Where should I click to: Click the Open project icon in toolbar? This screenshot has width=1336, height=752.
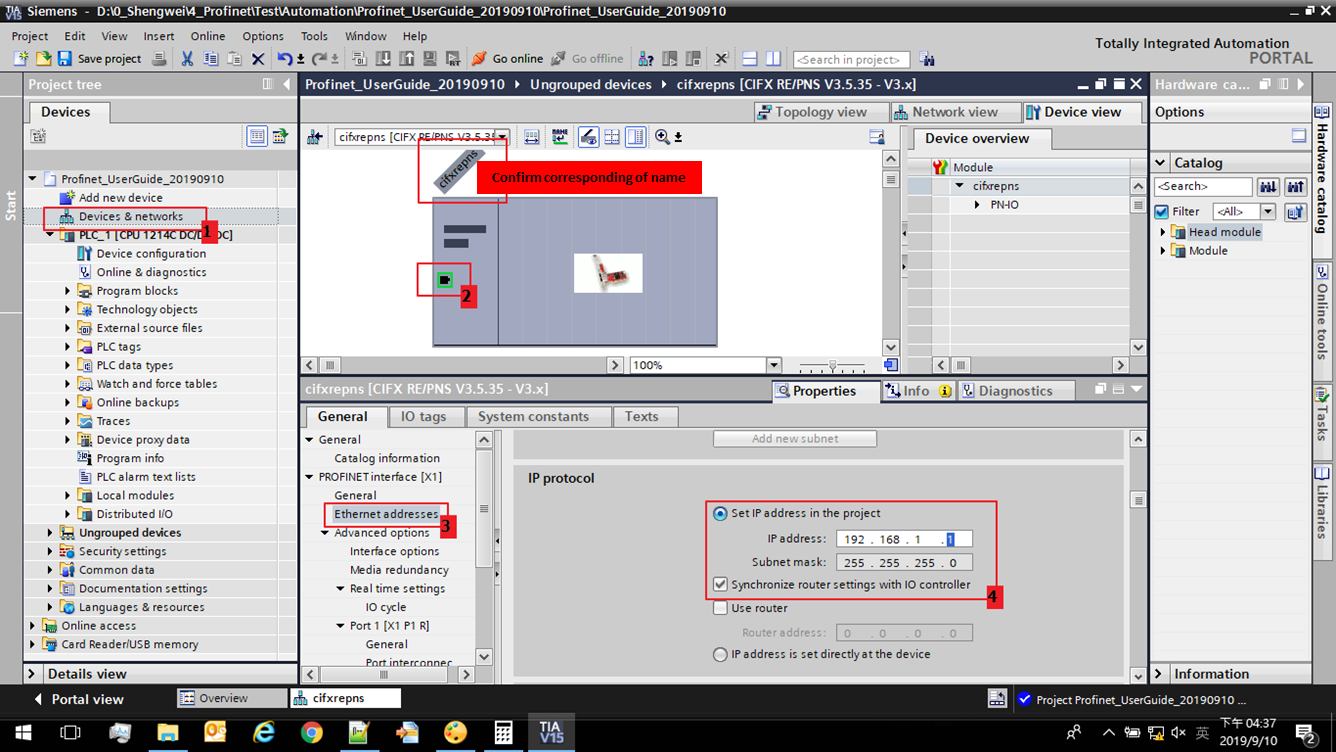coord(43,59)
